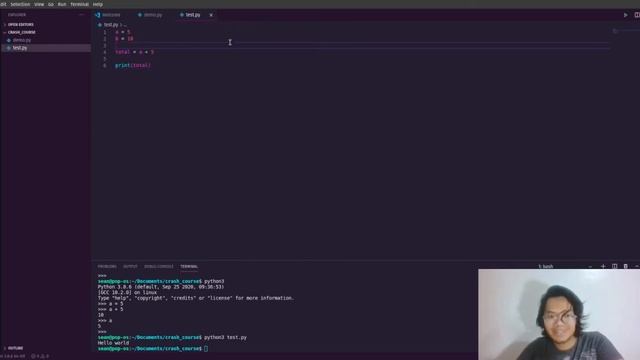Click 'Hello world' output in terminal
This screenshot has height=360, width=640.
coord(113,343)
